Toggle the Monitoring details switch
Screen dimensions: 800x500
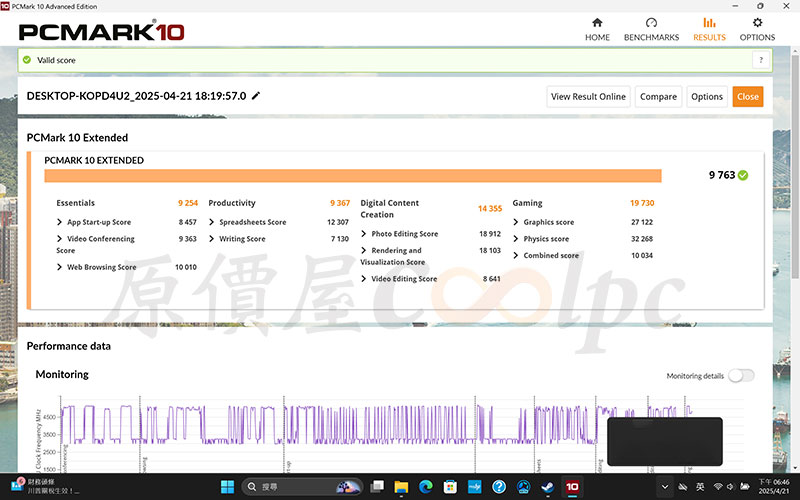click(741, 375)
